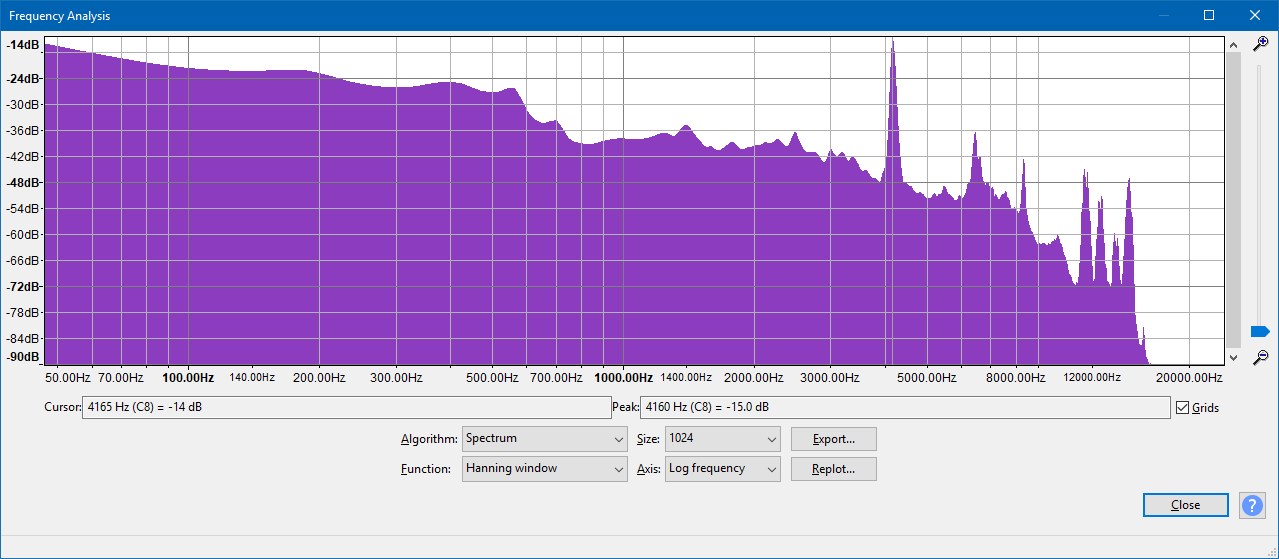Viewport: 1279px width, 559px height.
Task: Click the 200.00Hz axis label
Action: click(x=319, y=378)
